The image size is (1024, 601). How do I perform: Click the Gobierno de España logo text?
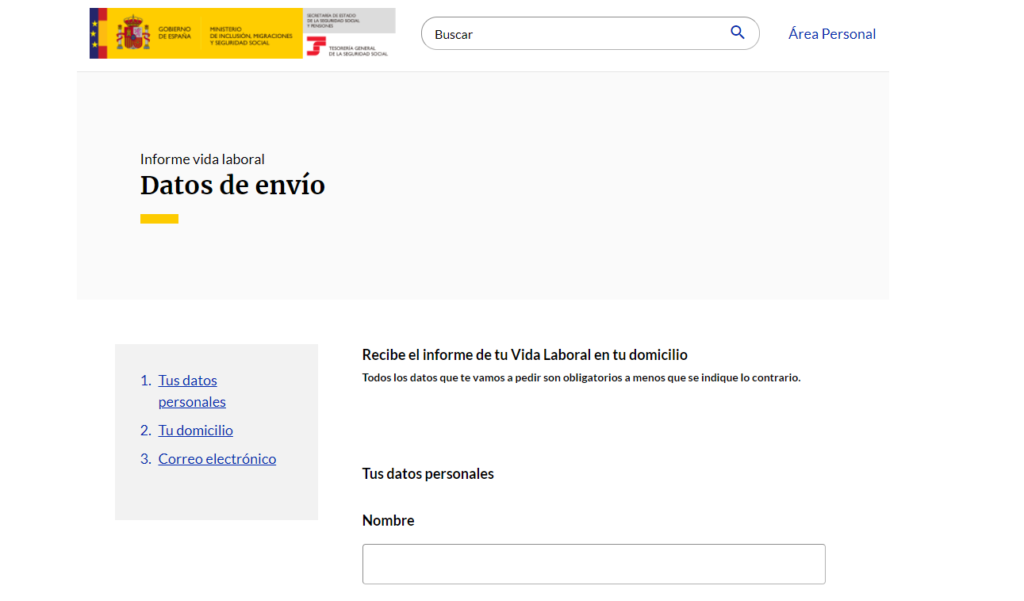pos(174,33)
